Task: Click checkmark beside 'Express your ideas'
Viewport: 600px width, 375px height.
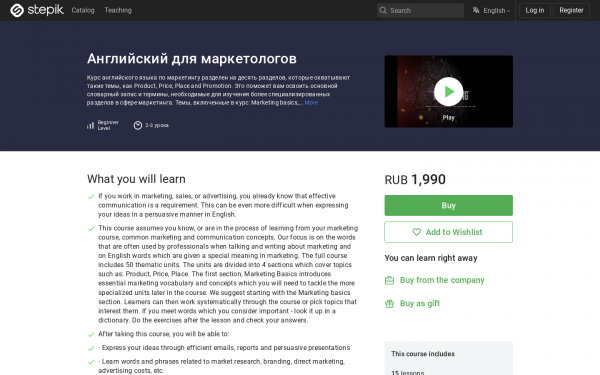Action: 91,348
